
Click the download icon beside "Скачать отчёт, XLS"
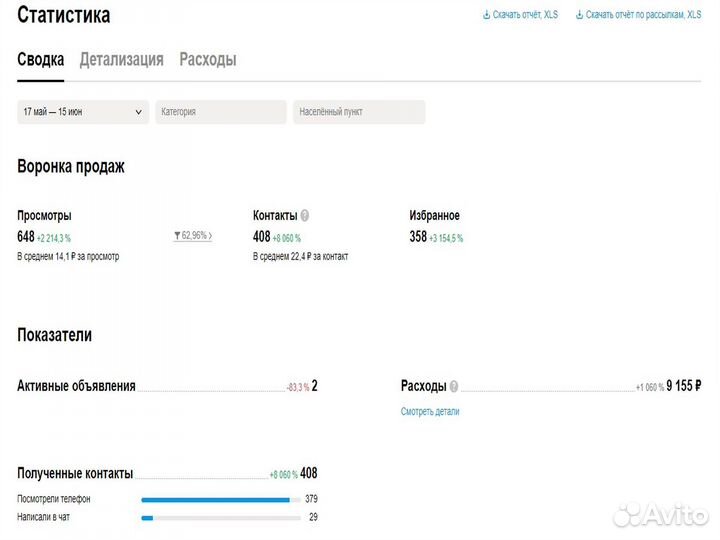pyautogui.click(x=487, y=15)
